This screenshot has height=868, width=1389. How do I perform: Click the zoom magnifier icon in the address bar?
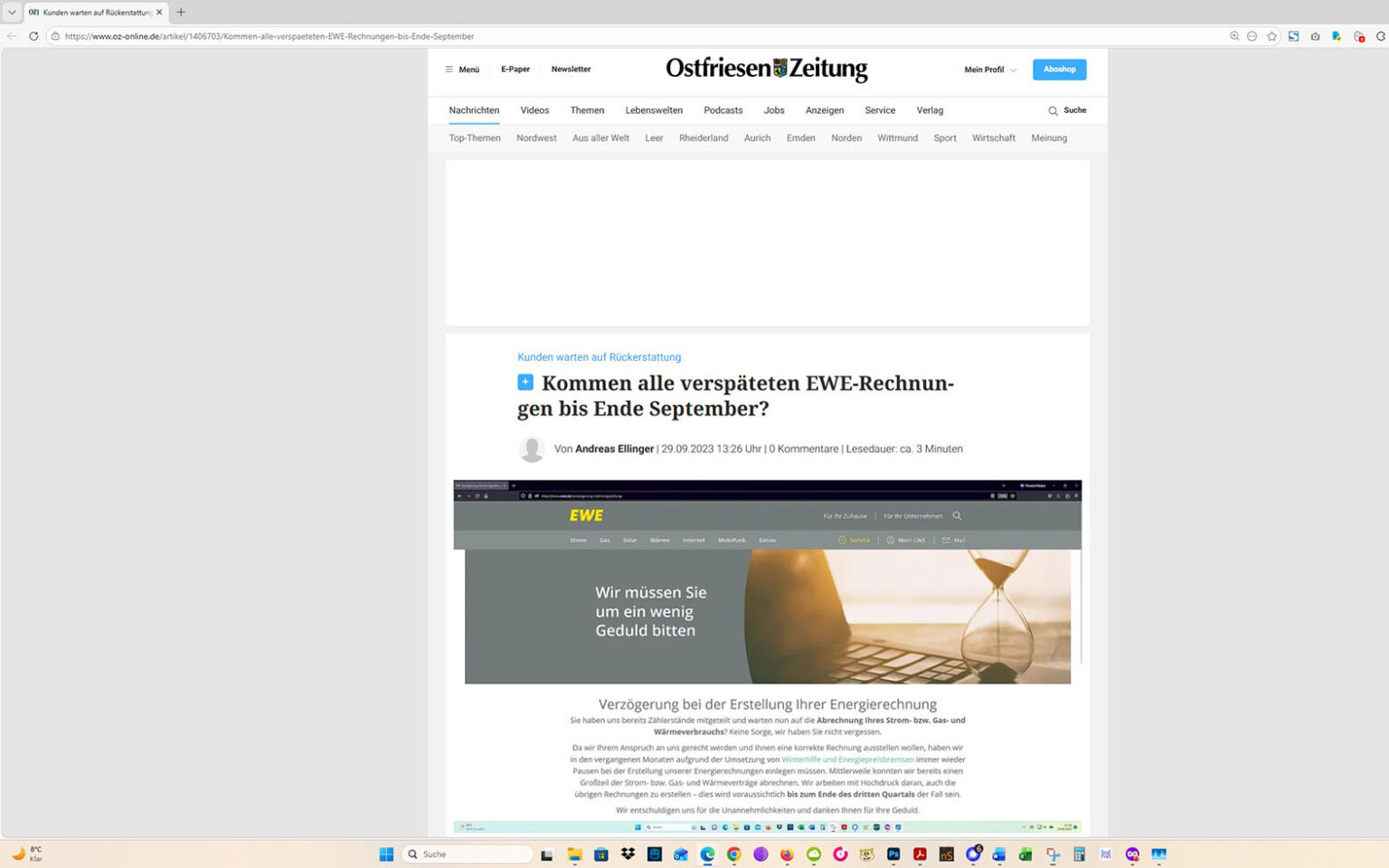[1234, 36]
